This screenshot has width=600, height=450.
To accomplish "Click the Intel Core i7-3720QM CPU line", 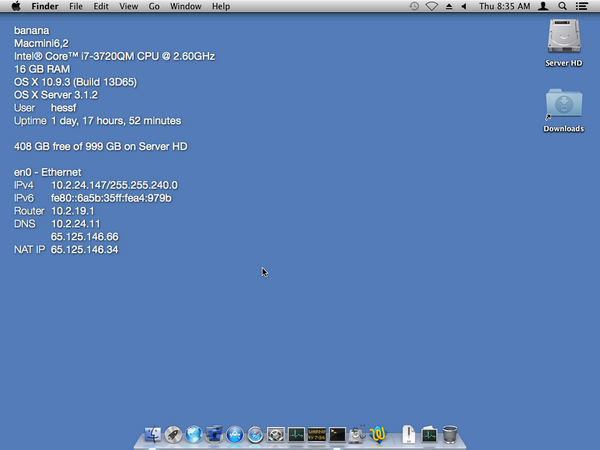I will pos(114,56).
